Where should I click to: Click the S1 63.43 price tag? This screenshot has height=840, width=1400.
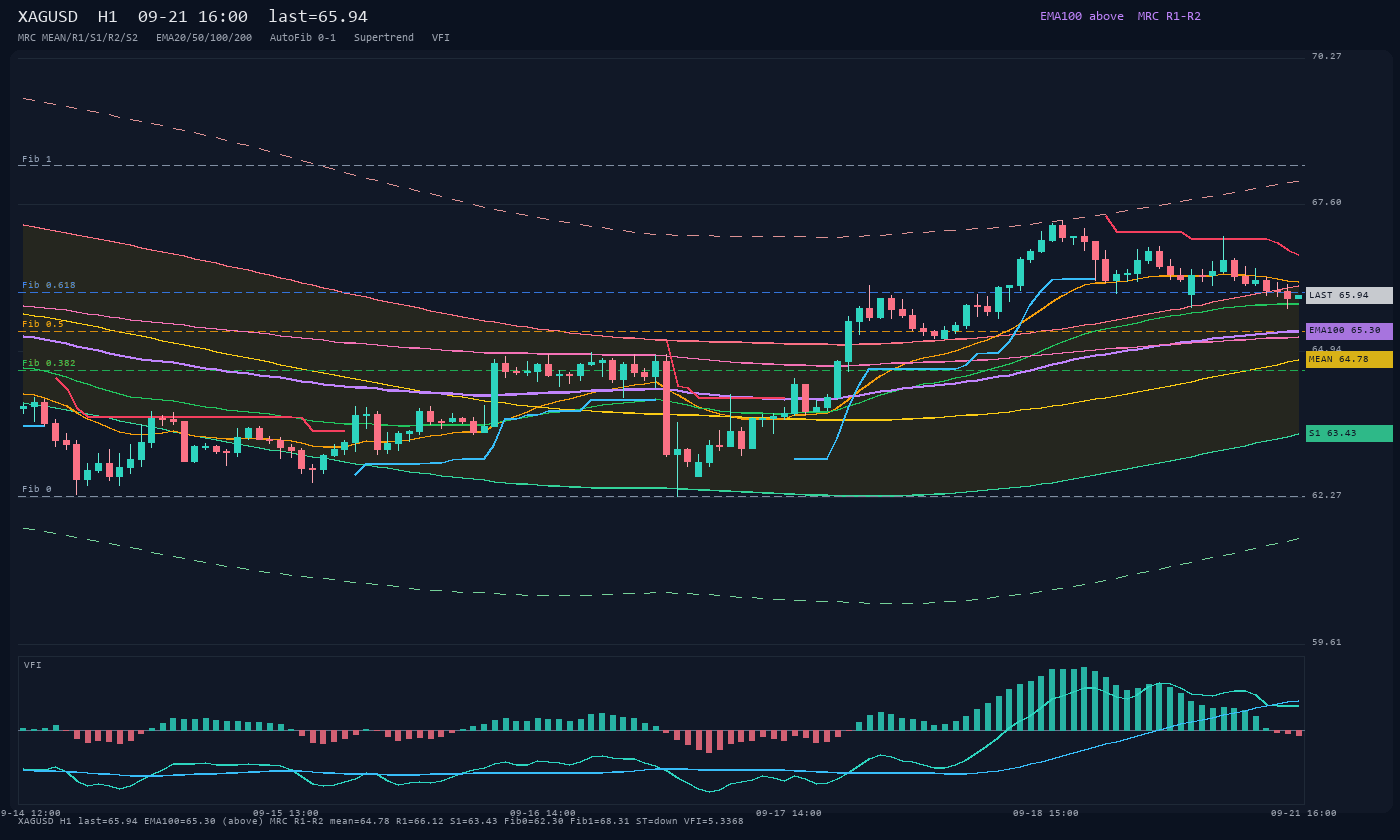1349,433
